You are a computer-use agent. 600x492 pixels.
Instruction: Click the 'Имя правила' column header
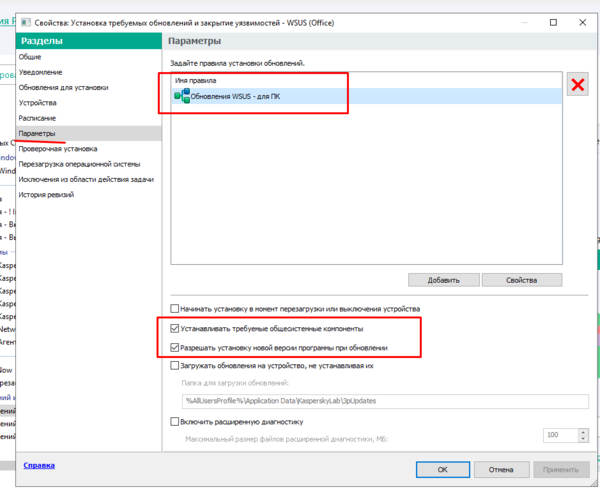pyautogui.click(x=196, y=80)
